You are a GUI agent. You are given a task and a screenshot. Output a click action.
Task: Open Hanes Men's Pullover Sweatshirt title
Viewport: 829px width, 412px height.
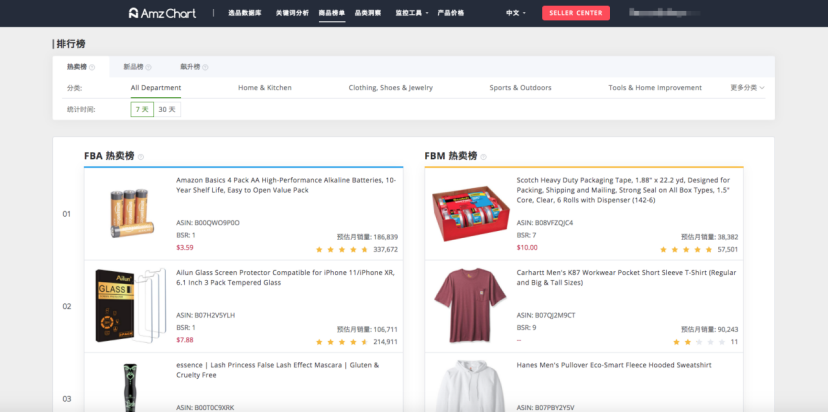614,365
